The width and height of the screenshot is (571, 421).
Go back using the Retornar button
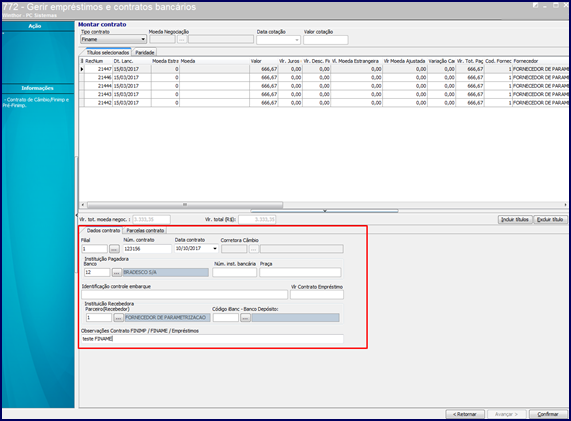(x=465, y=414)
